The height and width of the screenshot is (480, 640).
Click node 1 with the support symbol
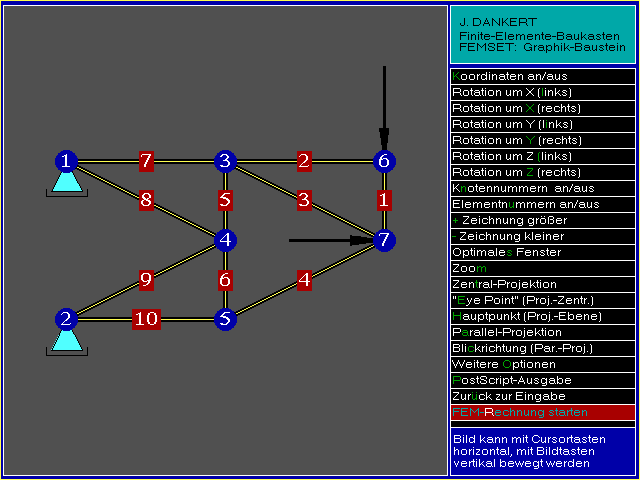tap(66, 161)
